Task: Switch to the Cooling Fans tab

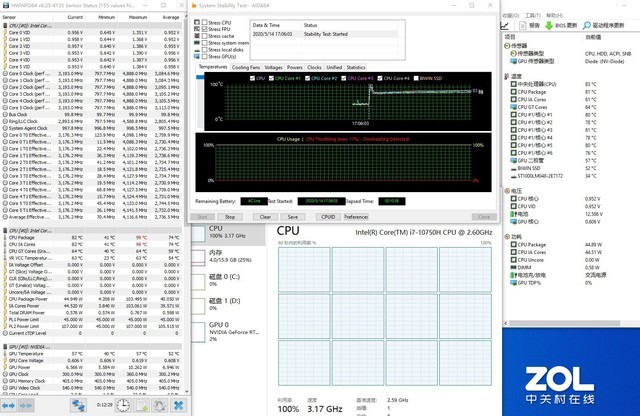Action: (x=244, y=67)
